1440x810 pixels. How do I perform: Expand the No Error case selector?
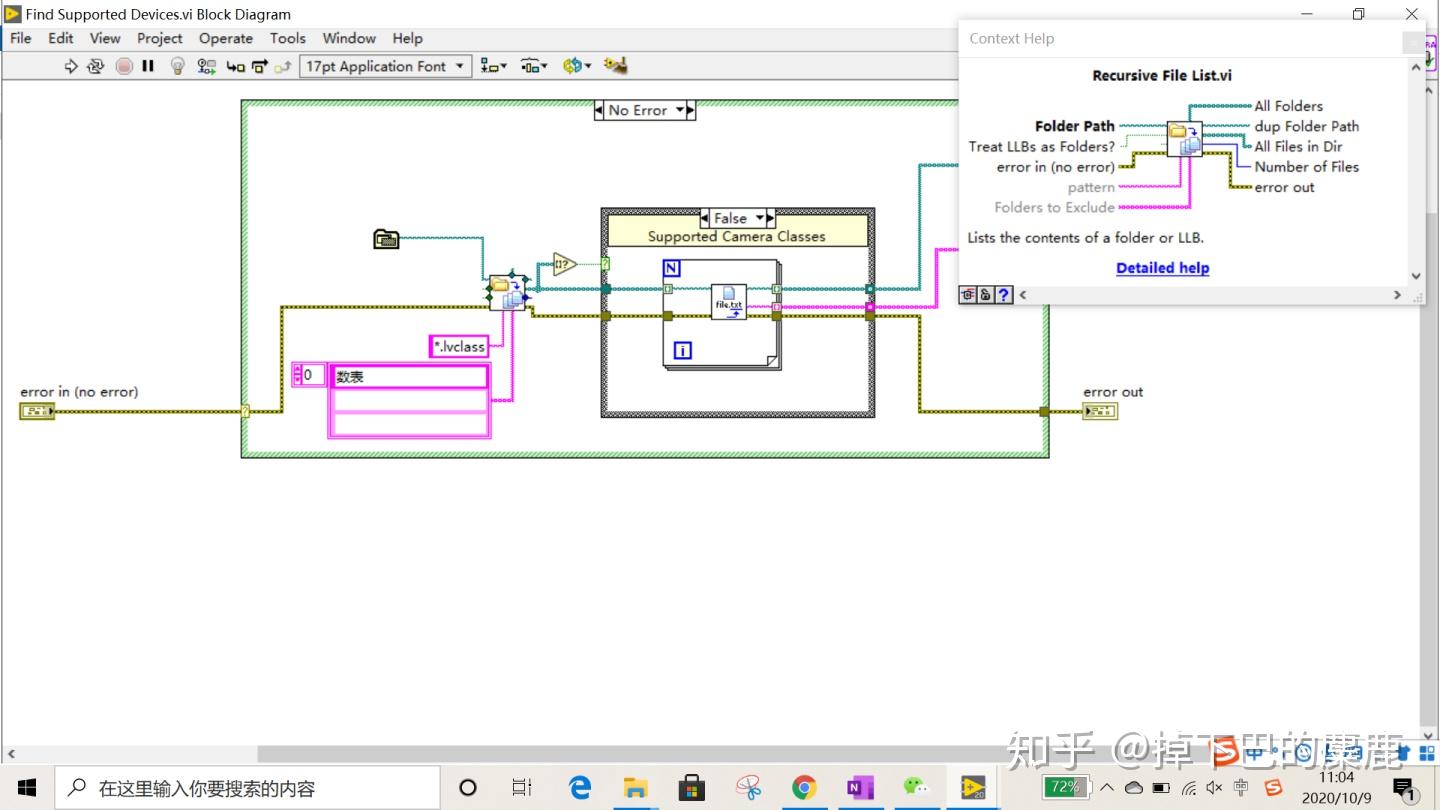681,110
